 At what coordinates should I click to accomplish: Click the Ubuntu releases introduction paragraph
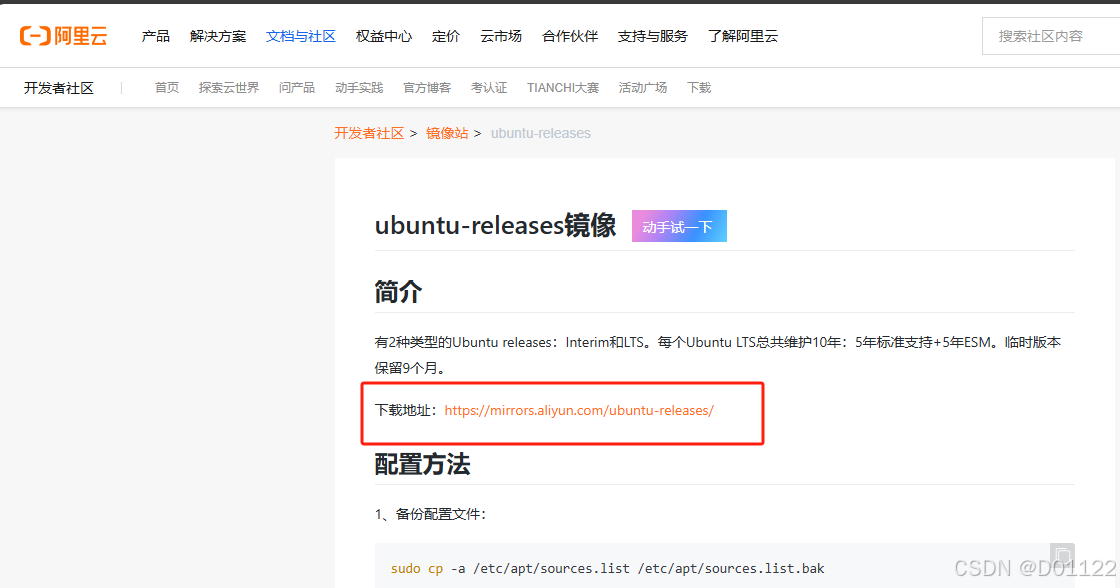tap(718, 355)
